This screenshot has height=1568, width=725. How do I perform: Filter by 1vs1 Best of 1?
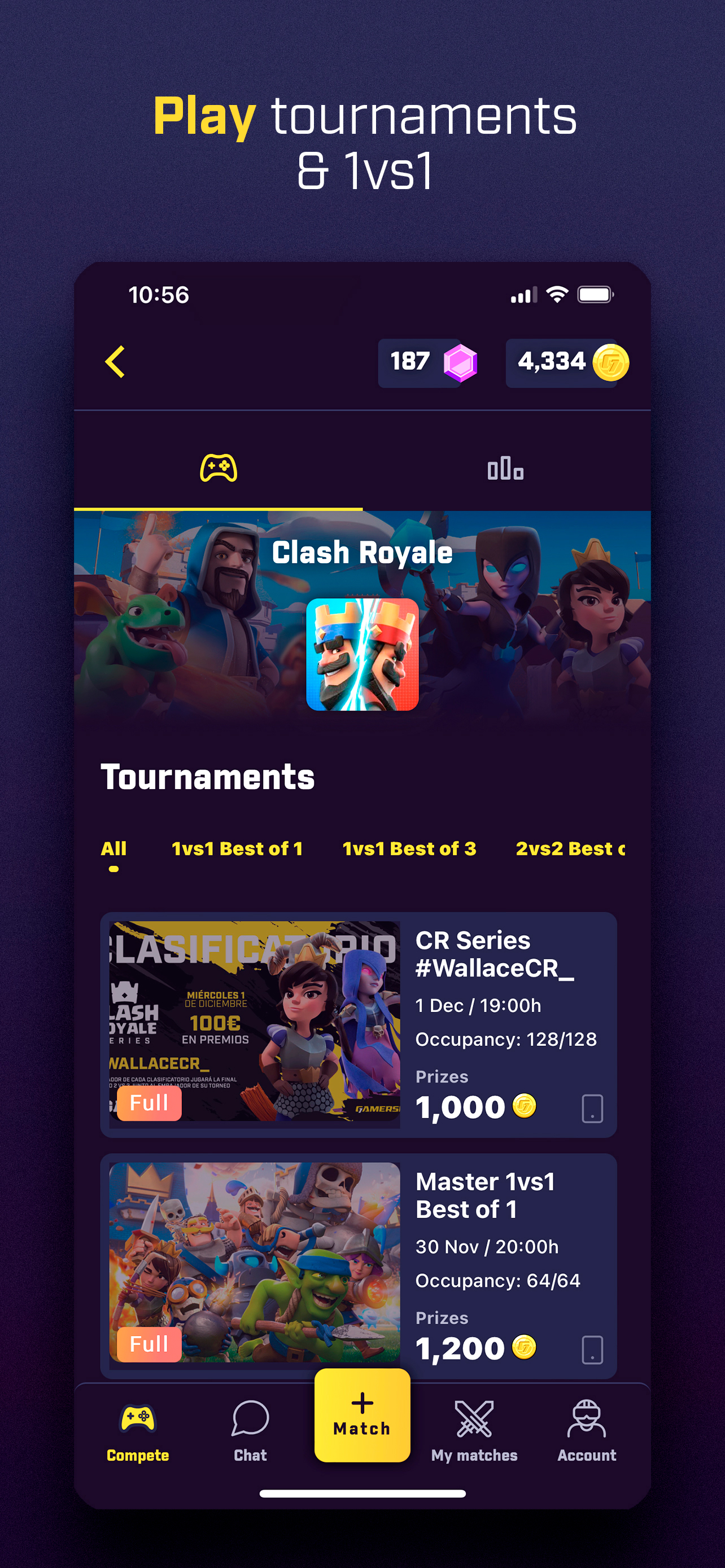pos(237,848)
